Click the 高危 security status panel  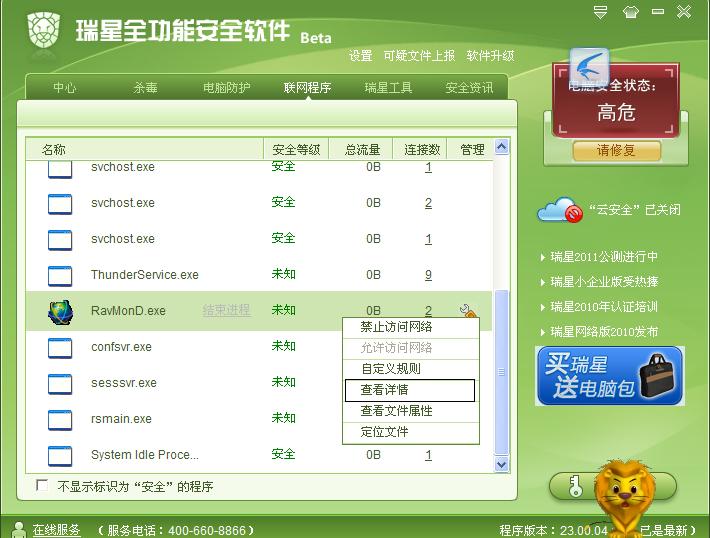(616, 101)
